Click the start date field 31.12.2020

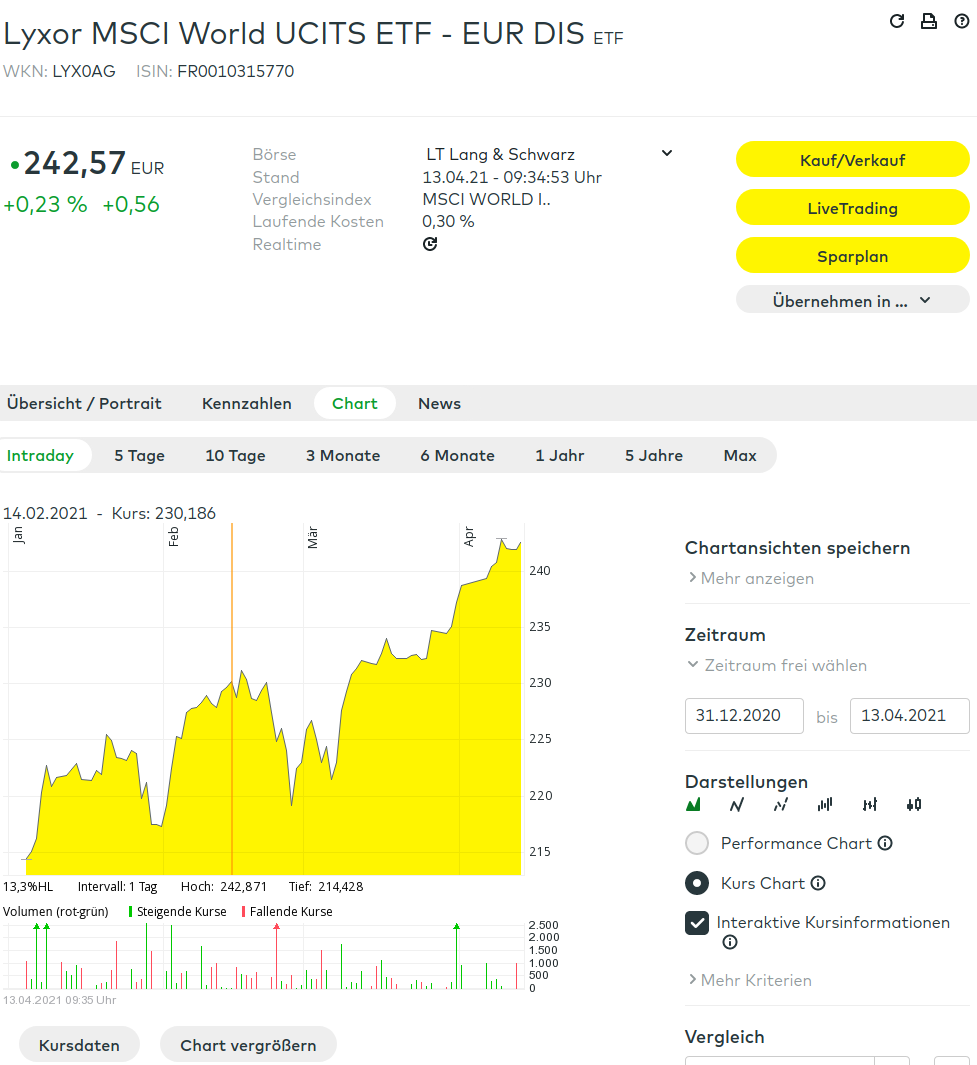pos(744,716)
